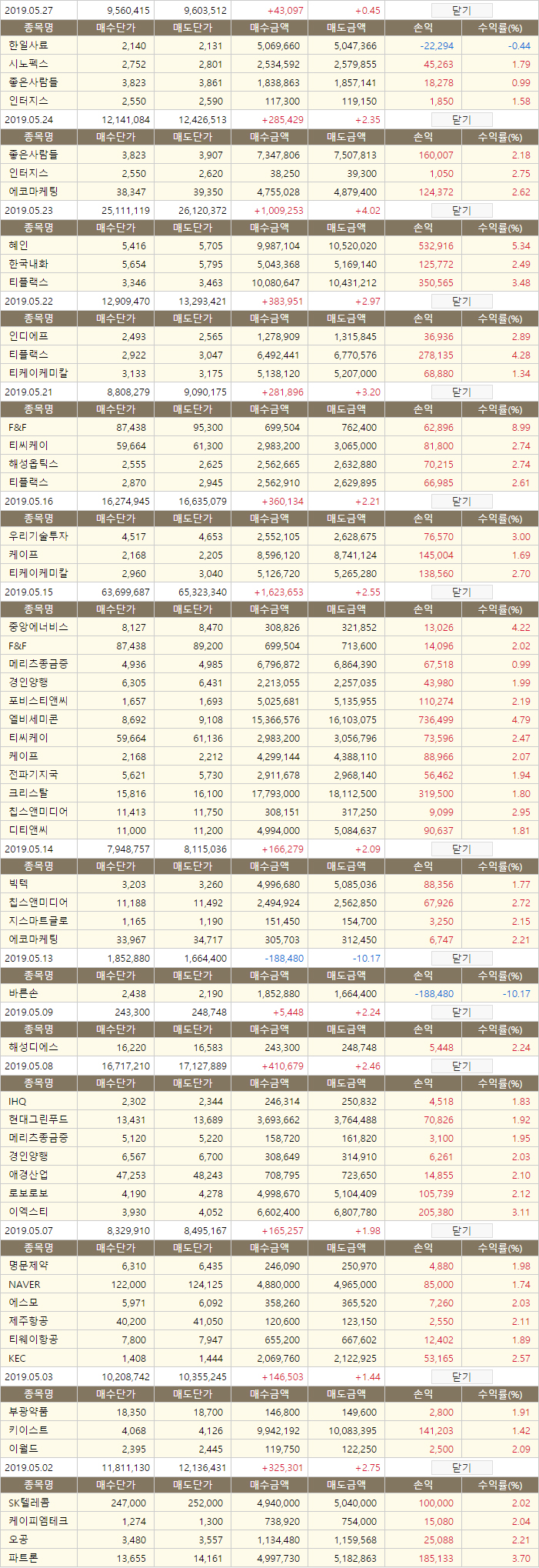
Task: Click the 제주항공 stock name
Action: pyautogui.click(x=28, y=1321)
